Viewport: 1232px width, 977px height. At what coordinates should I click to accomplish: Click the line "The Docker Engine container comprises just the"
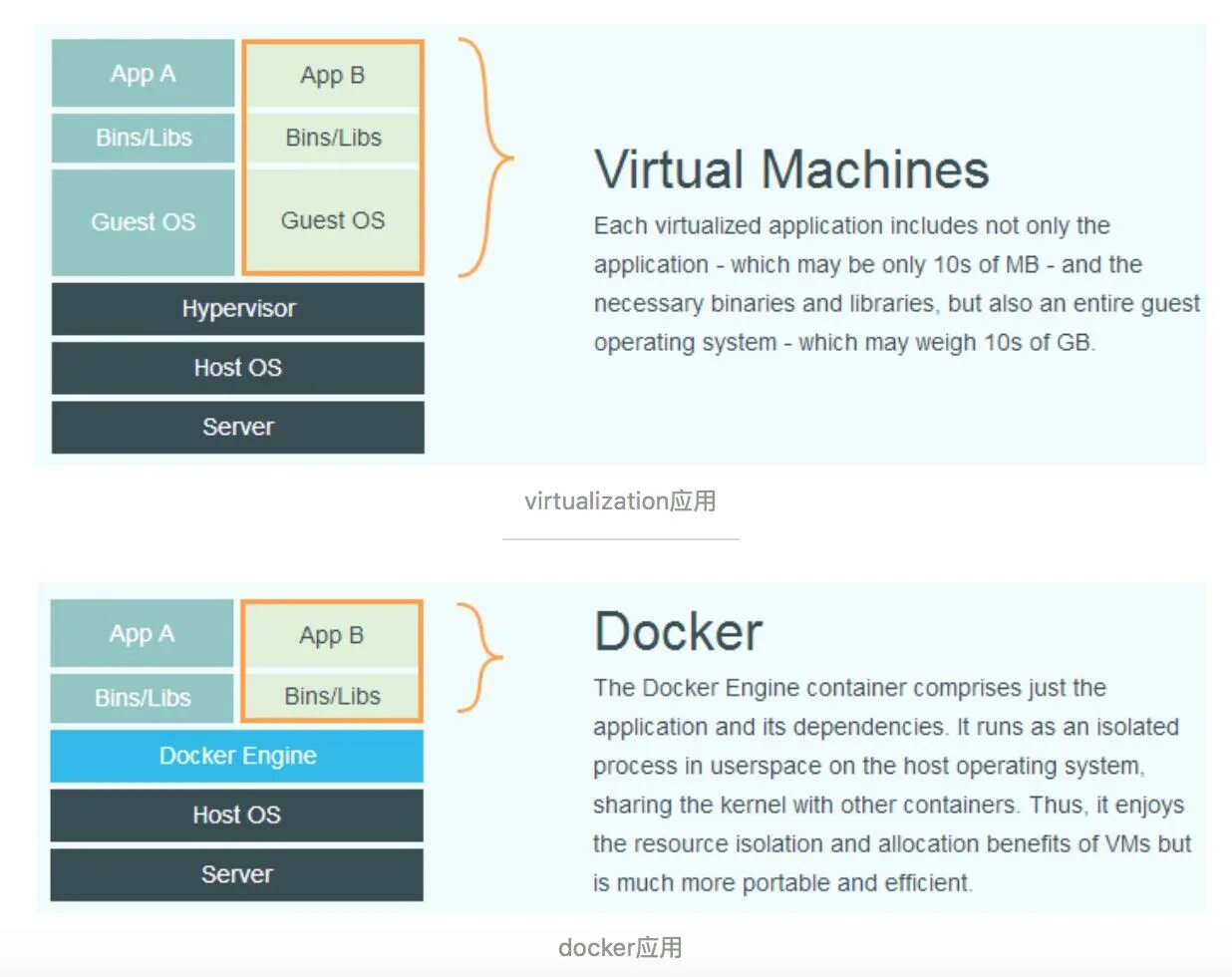click(850, 688)
